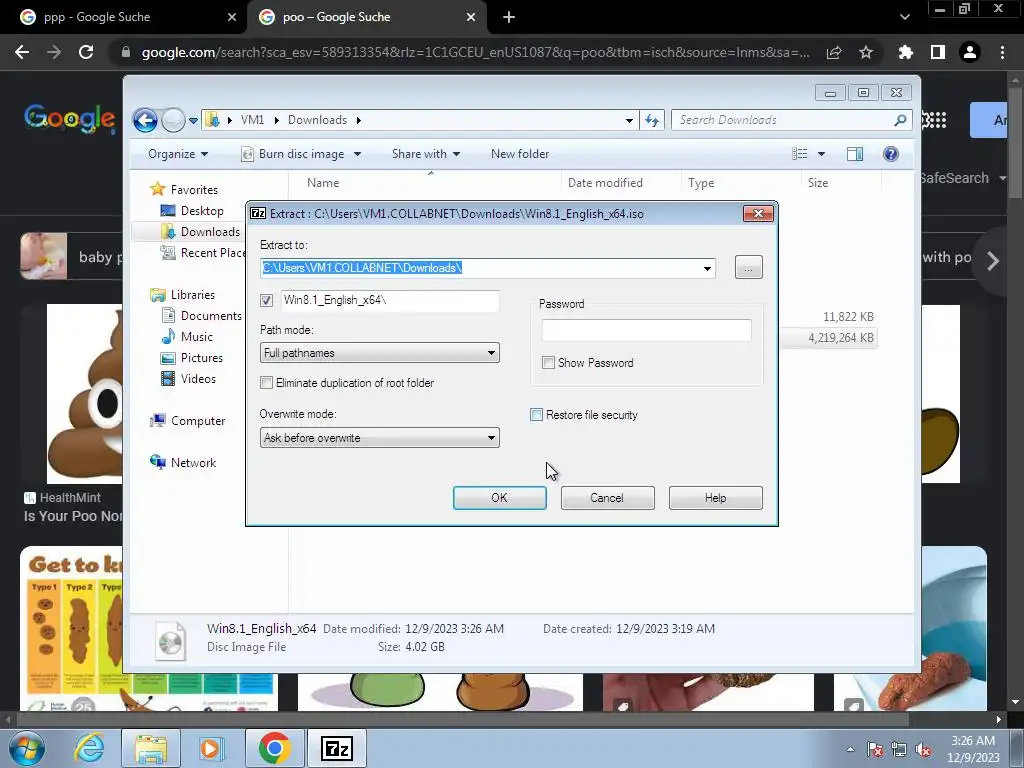Tick the Show Password checkbox

(549, 362)
